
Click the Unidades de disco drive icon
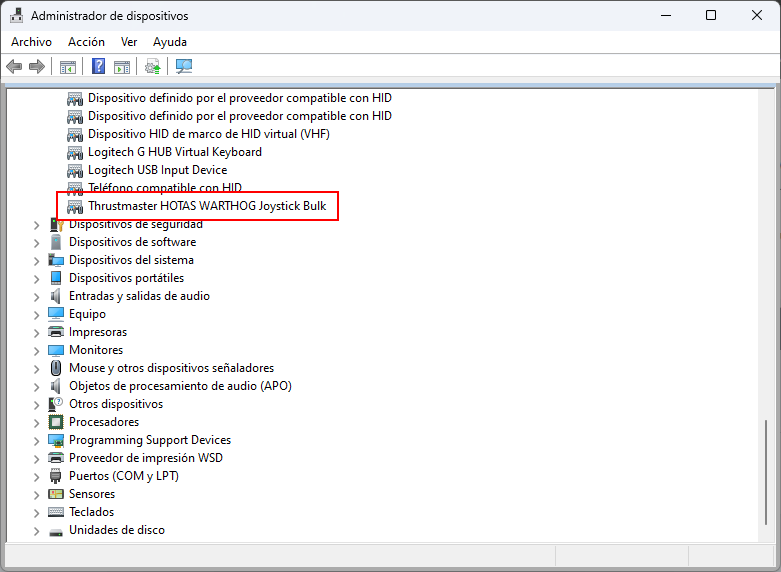click(56, 532)
